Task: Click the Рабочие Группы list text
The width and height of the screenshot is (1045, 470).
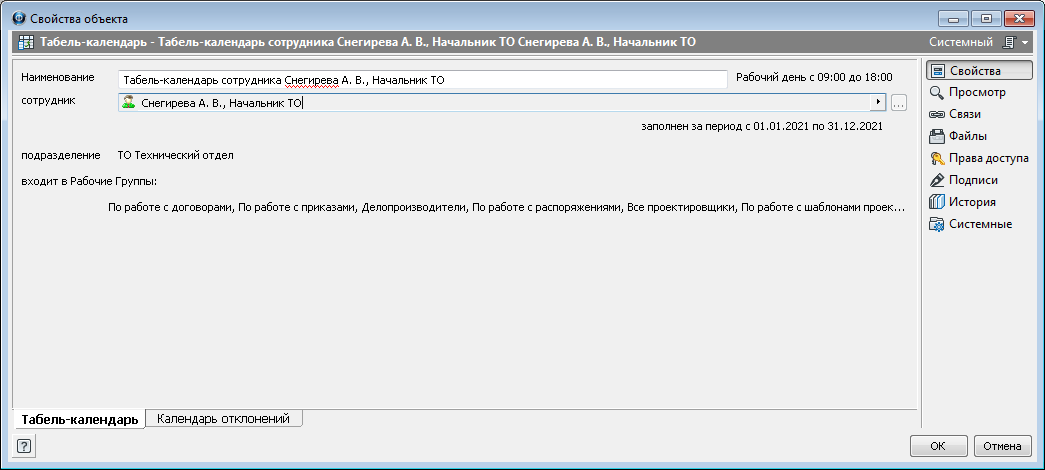Action: pyautogui.click(x=505, y=208)
